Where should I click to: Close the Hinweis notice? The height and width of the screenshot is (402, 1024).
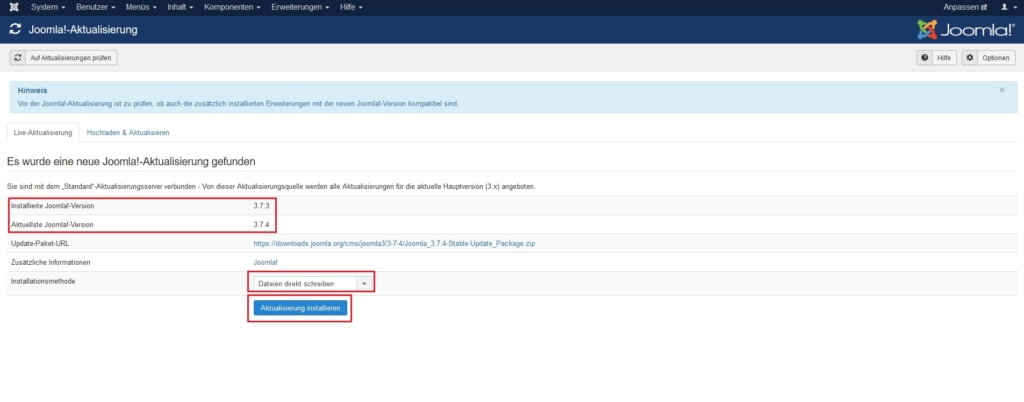[1002, 90]
